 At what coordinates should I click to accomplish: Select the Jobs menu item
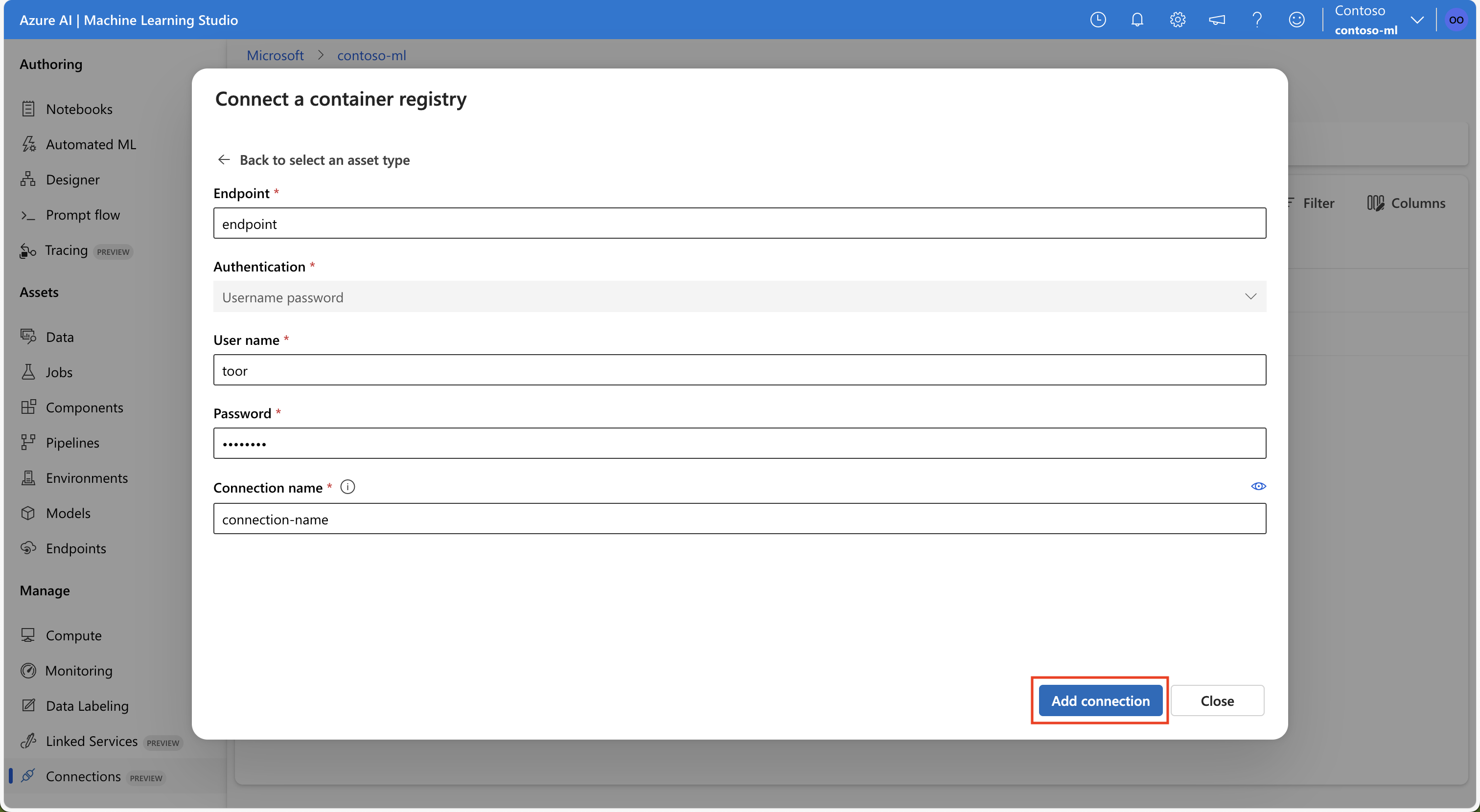(58, 371)
